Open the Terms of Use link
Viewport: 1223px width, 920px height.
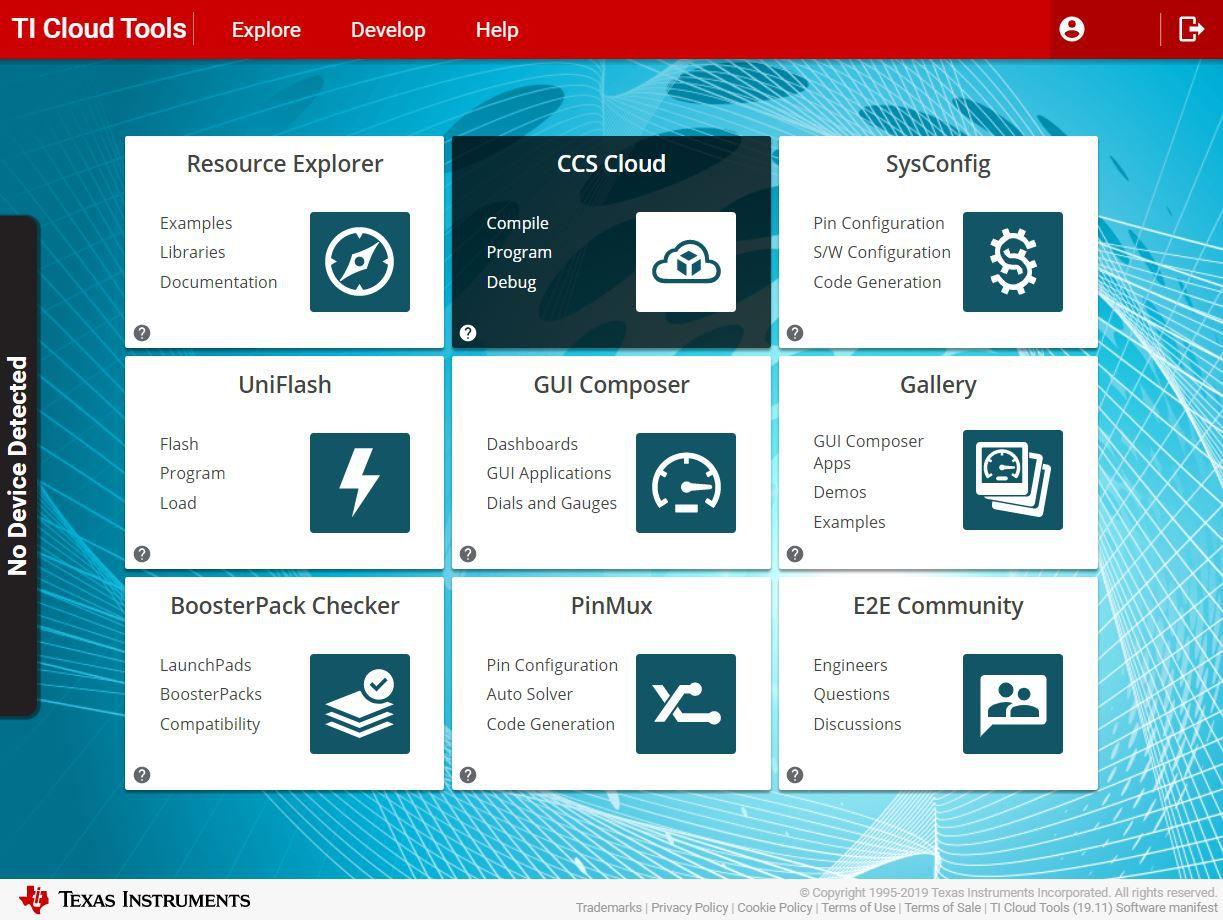tap(858, 908)
